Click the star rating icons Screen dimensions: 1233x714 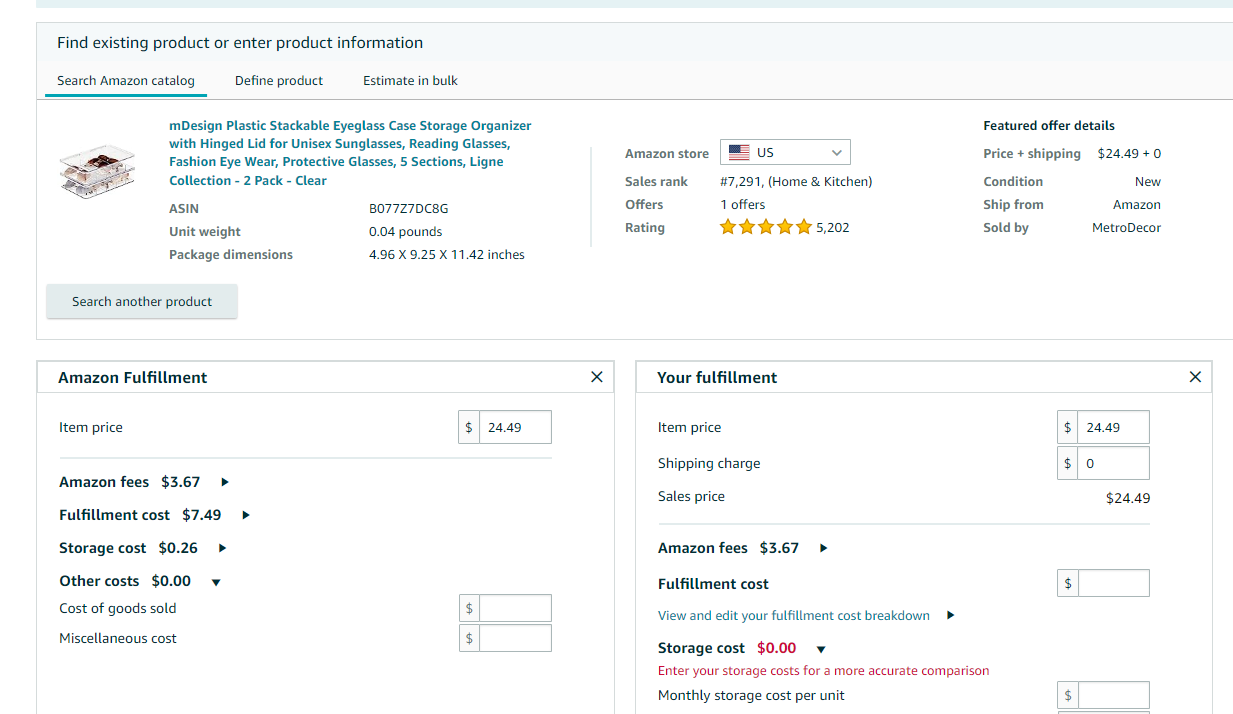point(766,228)
